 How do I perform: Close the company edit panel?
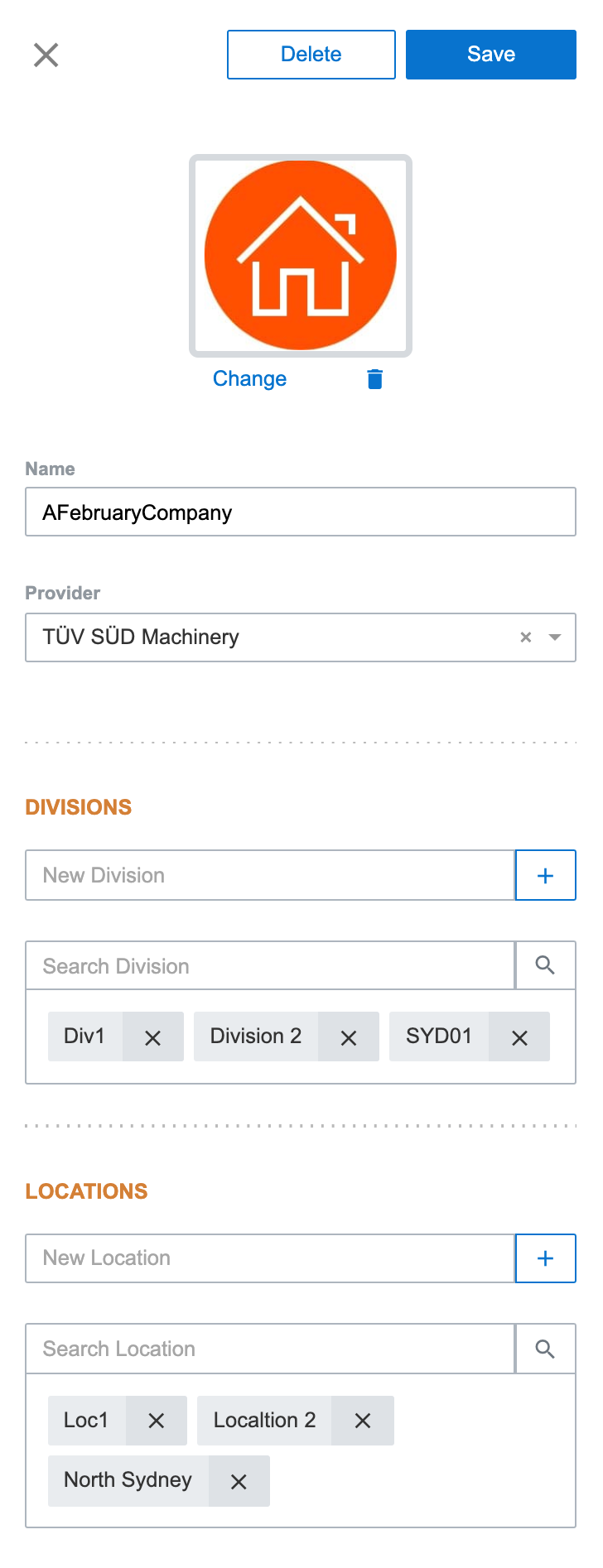click(x=46, y=55)
